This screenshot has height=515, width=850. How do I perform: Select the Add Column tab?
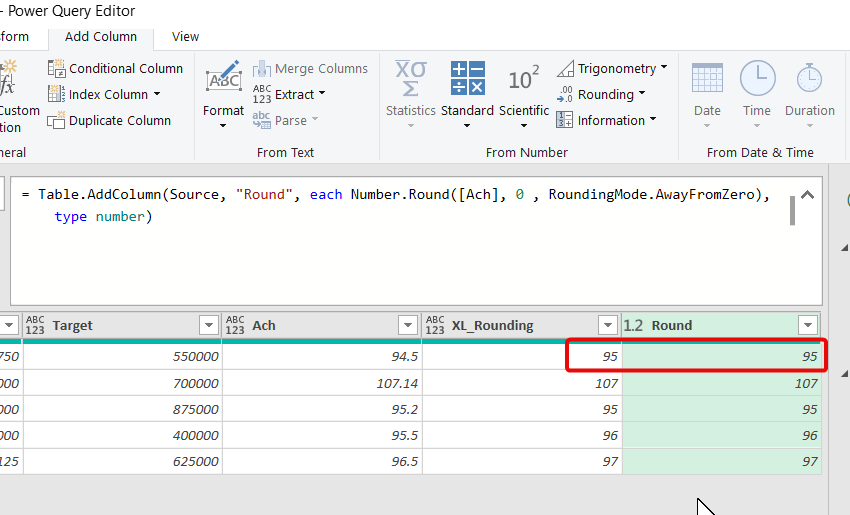(101, 37)
